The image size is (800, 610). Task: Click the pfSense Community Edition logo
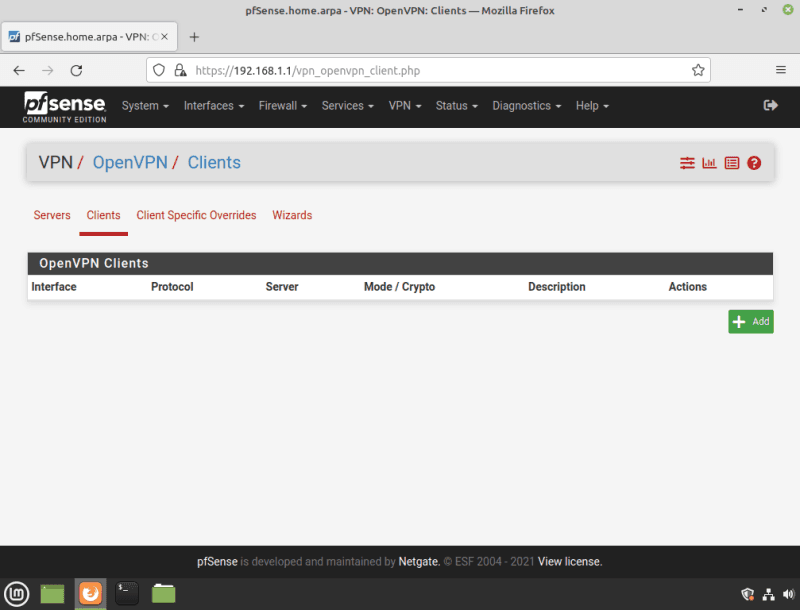tap(64, 106)
